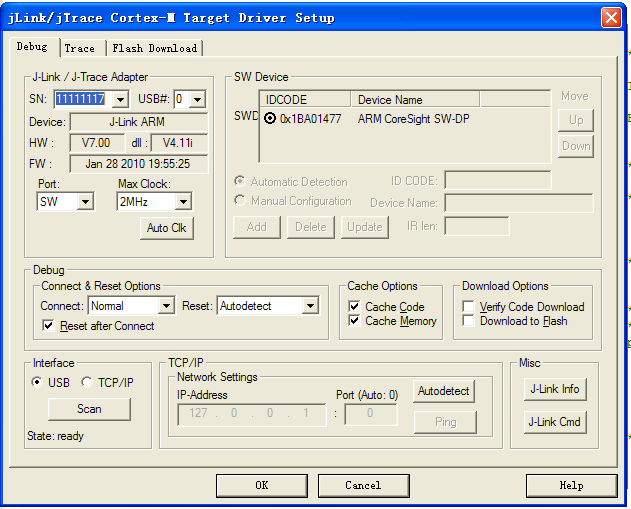The image size is (631, 509).
Task: Uncheck Cache Memory option
Action: tap(354, 321)
